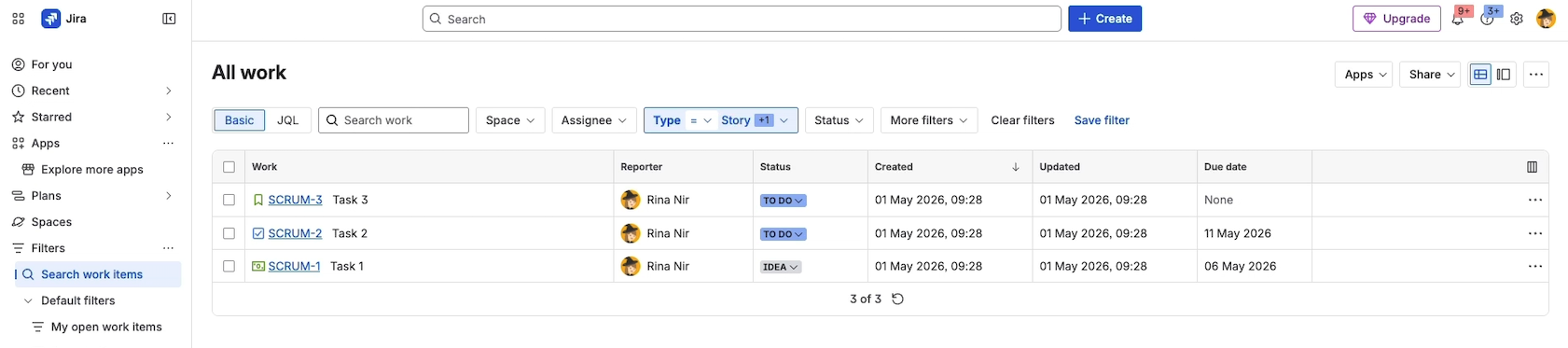
Task: Click Save filter link
Action: tap(1102, 120)
